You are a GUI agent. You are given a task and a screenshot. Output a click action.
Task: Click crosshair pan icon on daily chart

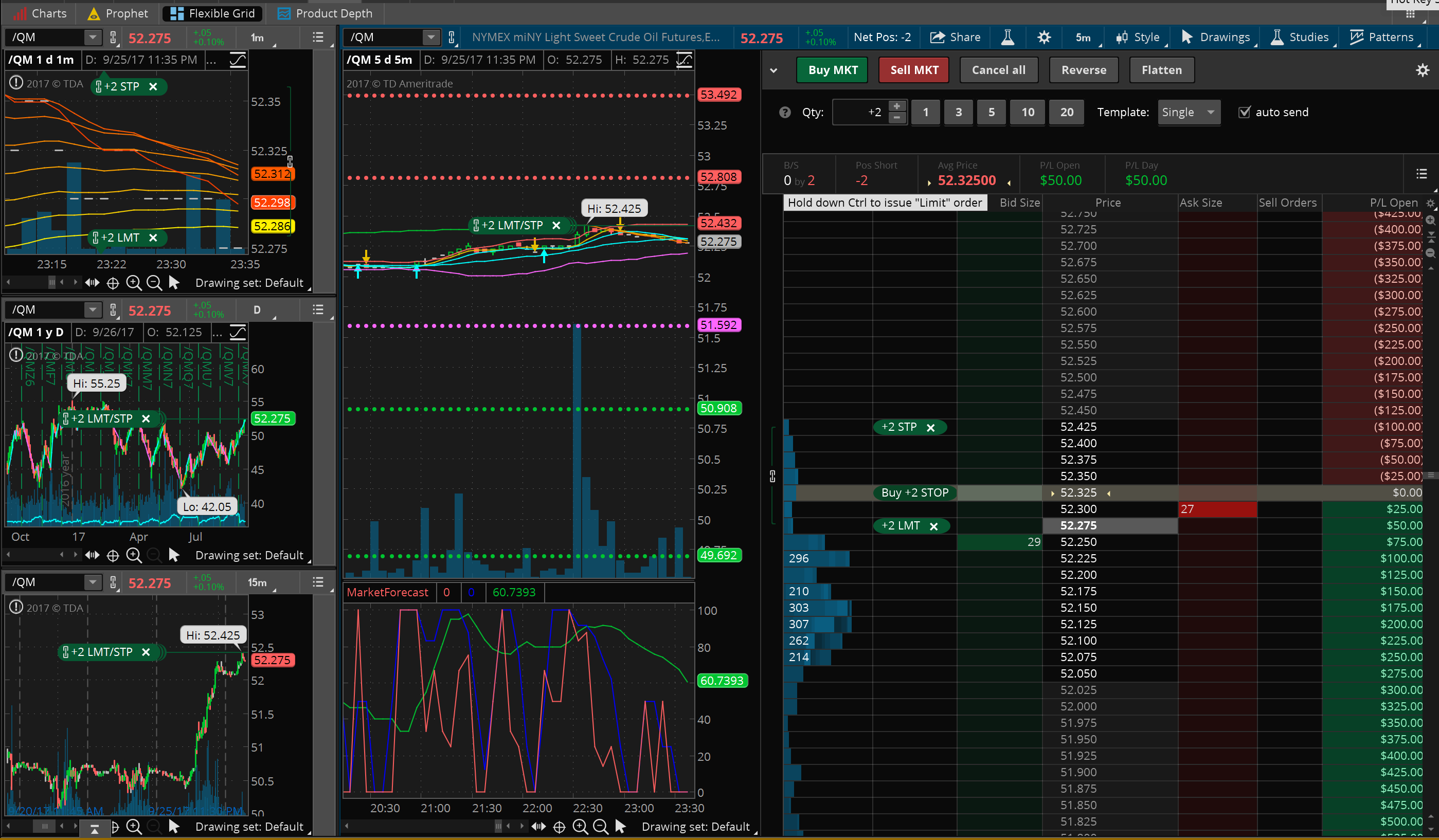[113, 555]
